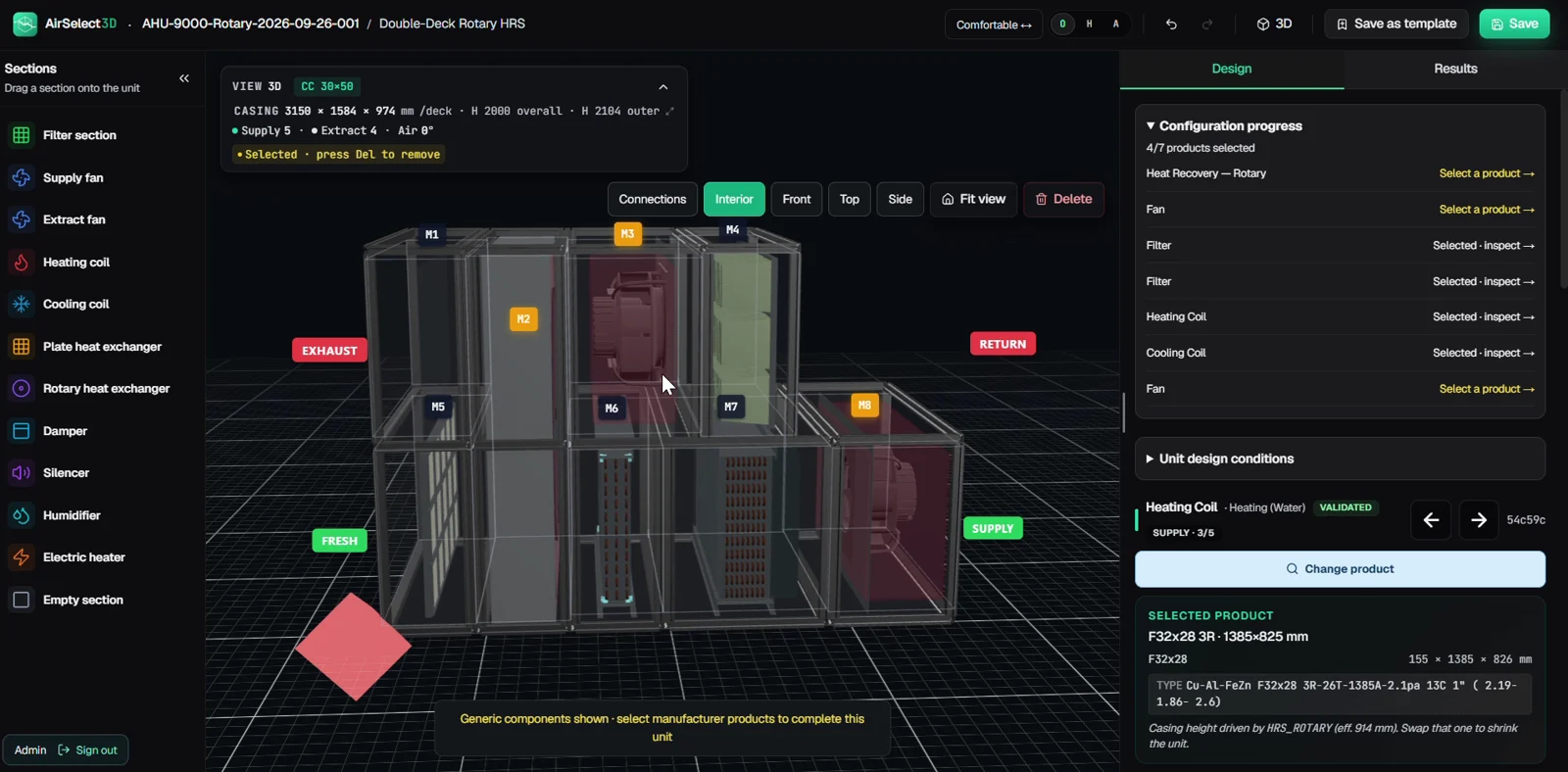
Task: Collapse the Sections sidebar
Action: point(184,78)
